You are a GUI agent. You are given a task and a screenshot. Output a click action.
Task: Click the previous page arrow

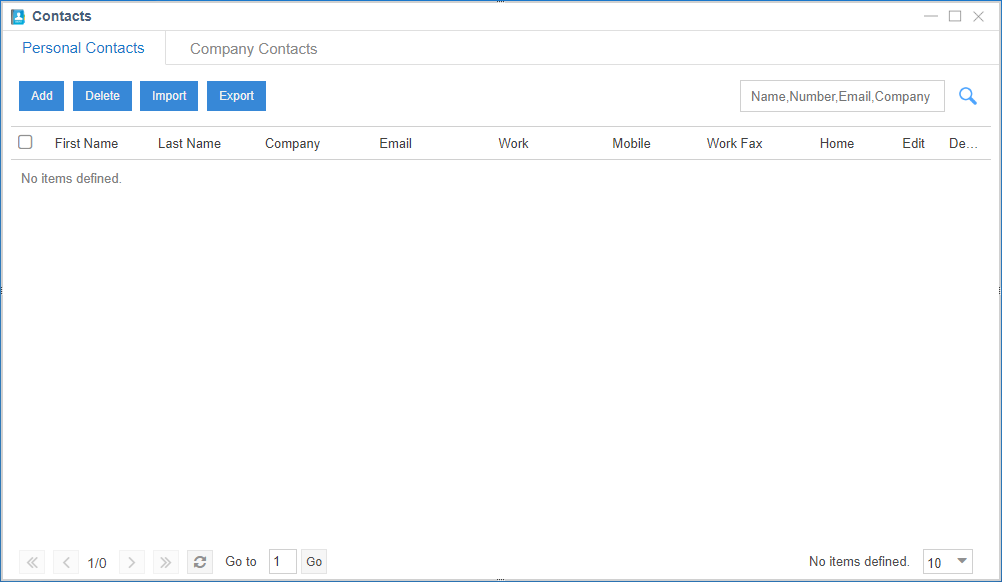(66, 562)
